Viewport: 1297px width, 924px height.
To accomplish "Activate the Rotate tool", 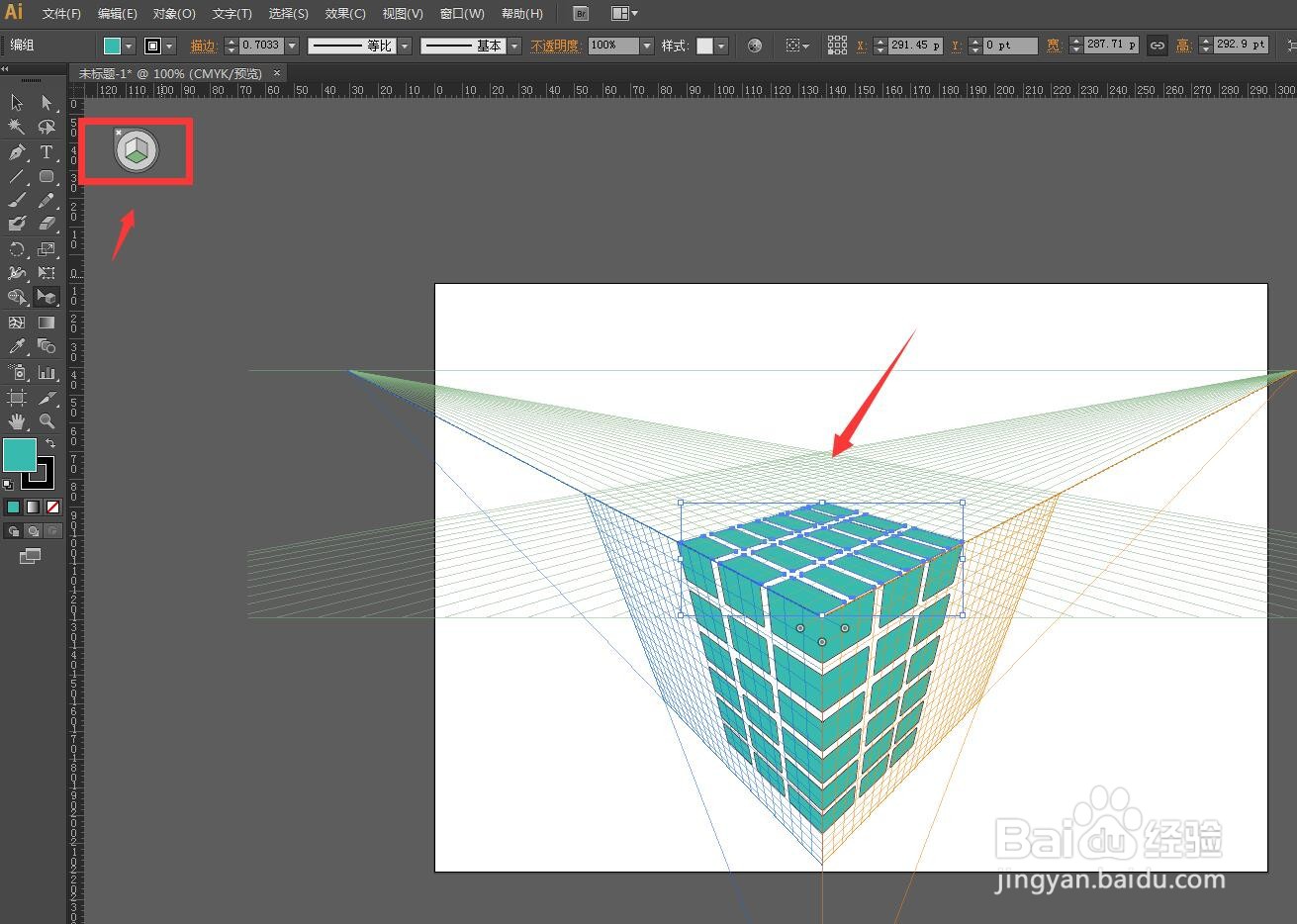I will click(x=17, y=249).
